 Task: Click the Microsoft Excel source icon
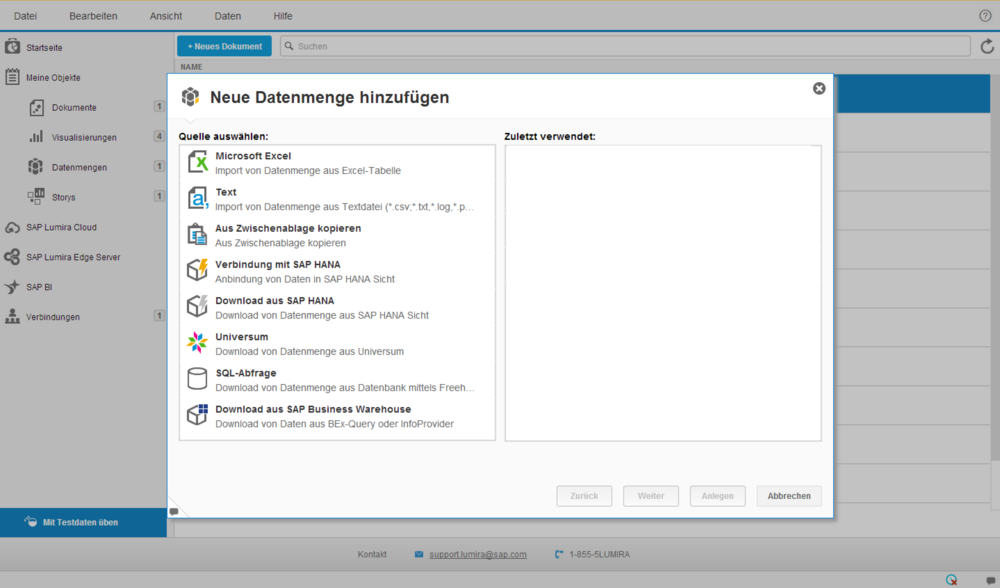coord(197,162)
